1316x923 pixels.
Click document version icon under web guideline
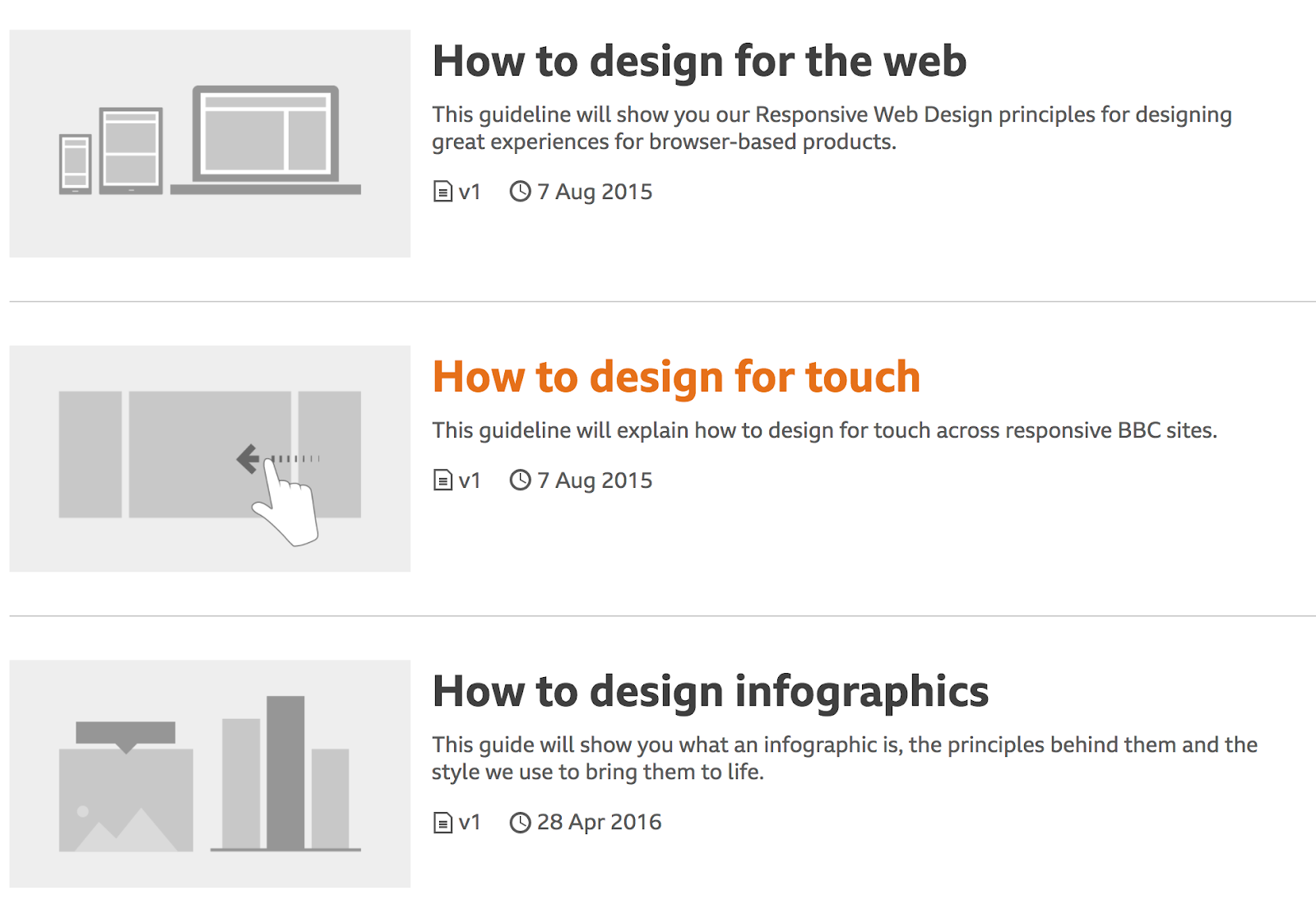tap(443, 192)
